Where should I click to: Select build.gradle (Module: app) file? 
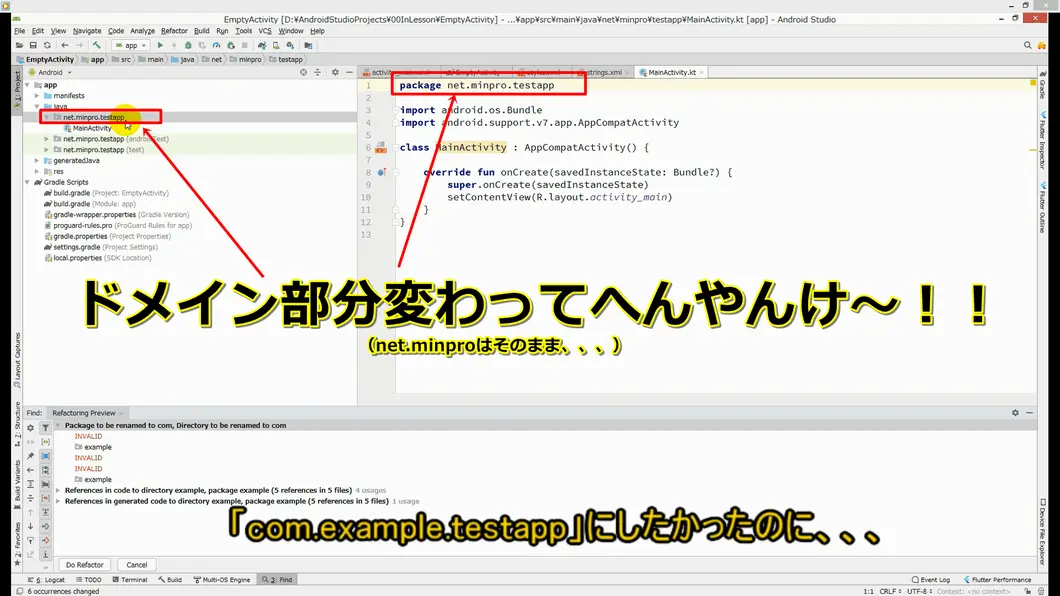pyautogui.click(x=95, y=204)
